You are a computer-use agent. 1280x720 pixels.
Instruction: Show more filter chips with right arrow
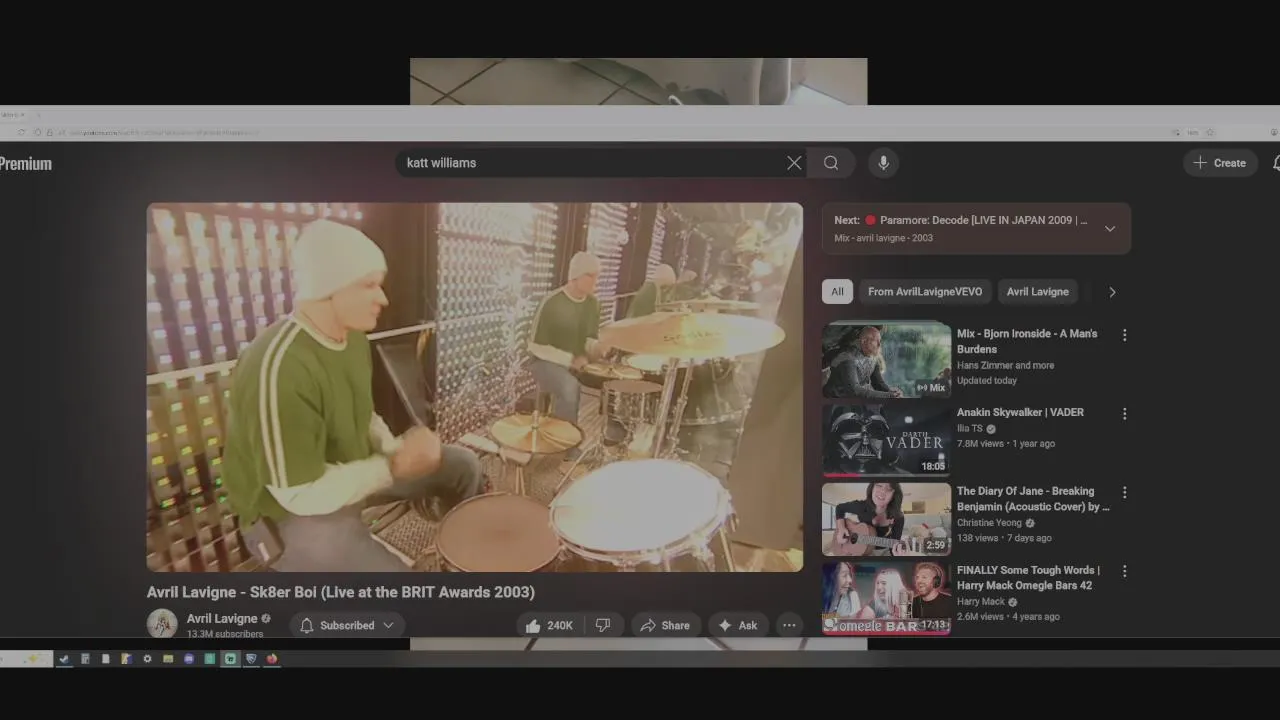point(1112,292)
